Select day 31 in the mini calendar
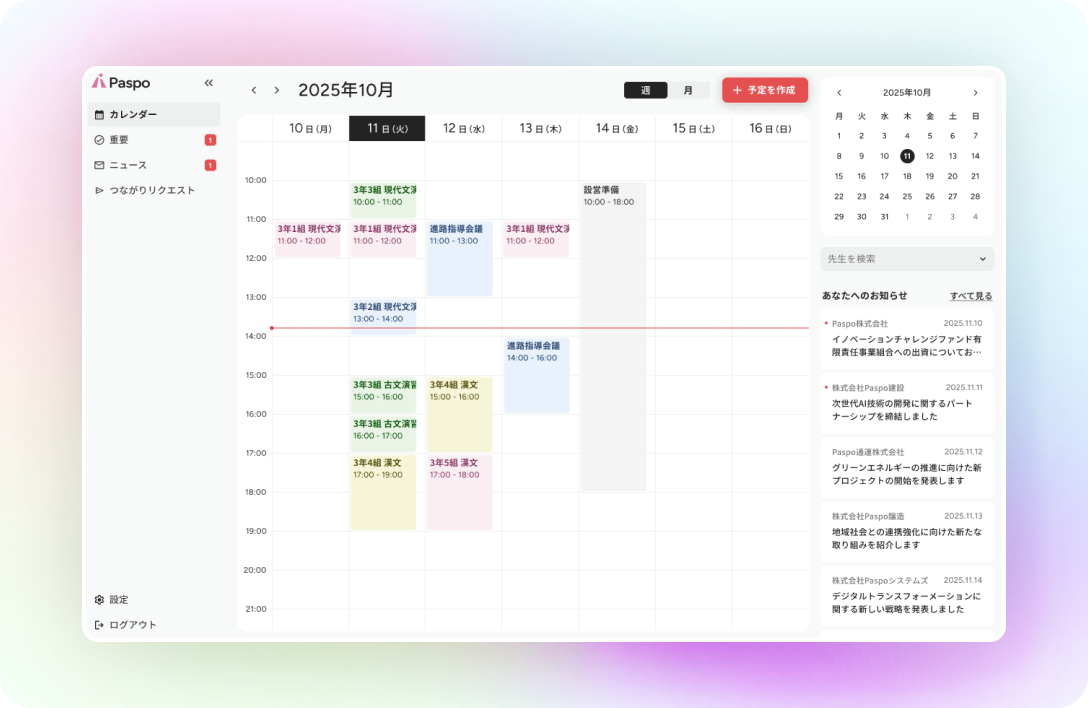The width and height of the screenshot is (1088, 708). (x=884, y=217)
